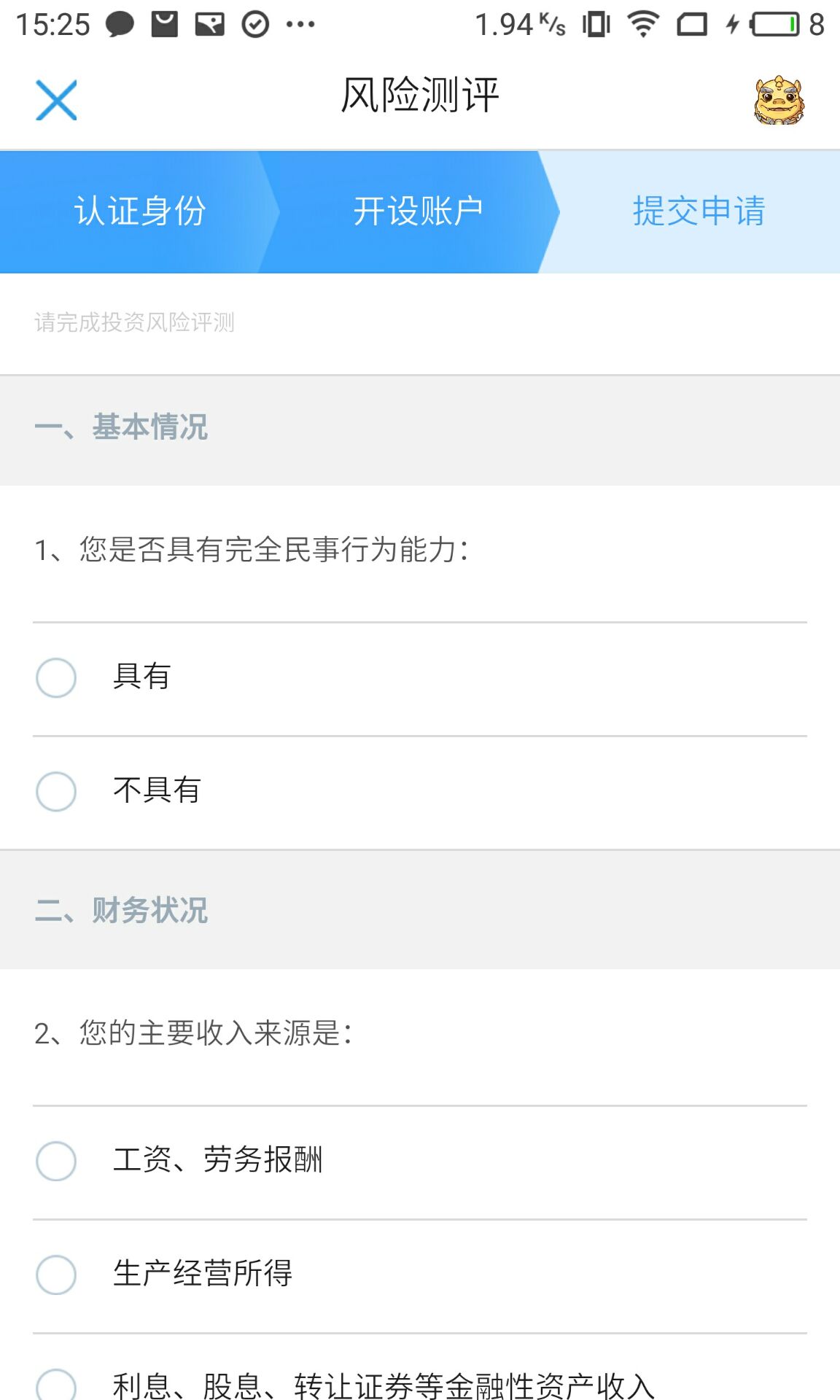The height and width of the screenshot is (1400, 840).
Task: Tap the checkmark circle notification icon
Action: coord(255,25)
